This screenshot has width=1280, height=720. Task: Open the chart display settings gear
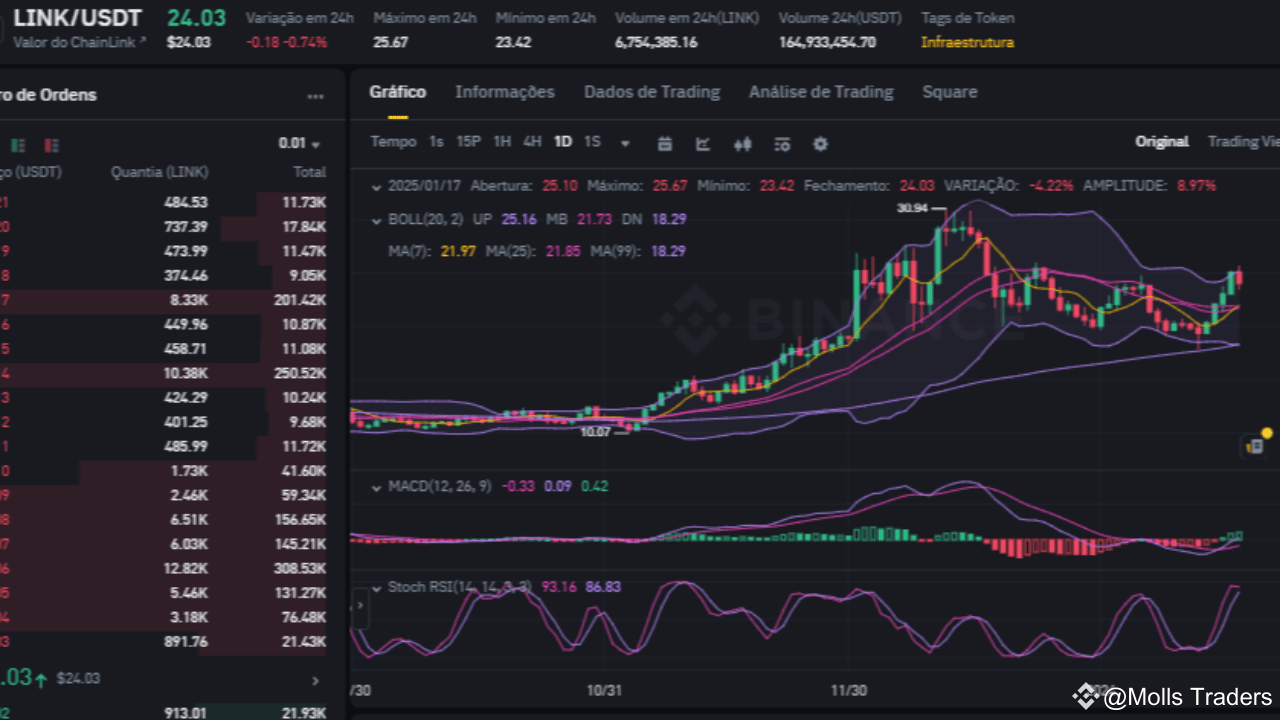tap(820, 144)
